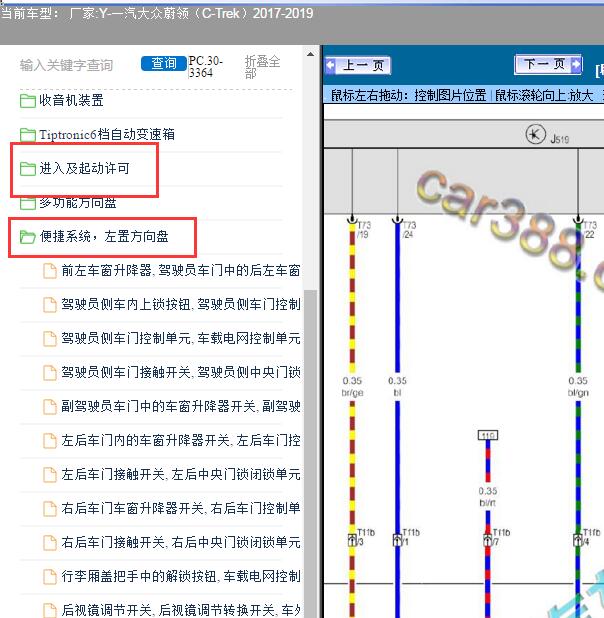This screenshot has width=604, height=618.
Task: Open document 驾驶员侧车门控制单元, 车载电网控制单元
Action: click(181, 338)
